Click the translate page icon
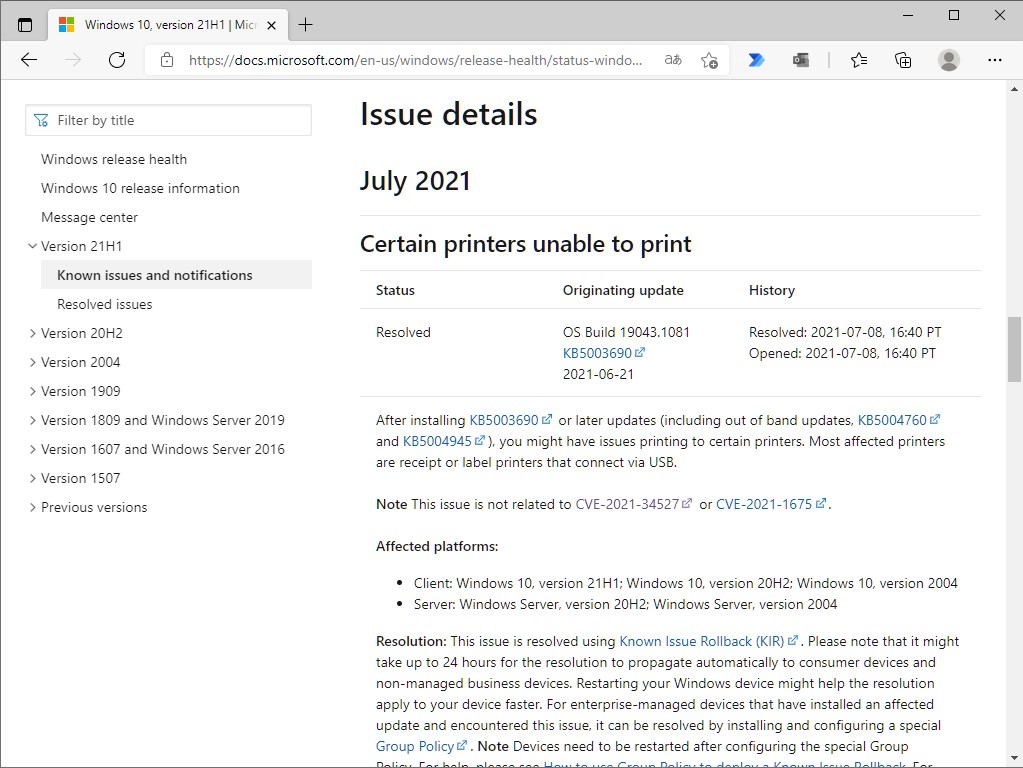This screenshot has width=1023, height=768. pyautogui.click(x=673, y=60)
